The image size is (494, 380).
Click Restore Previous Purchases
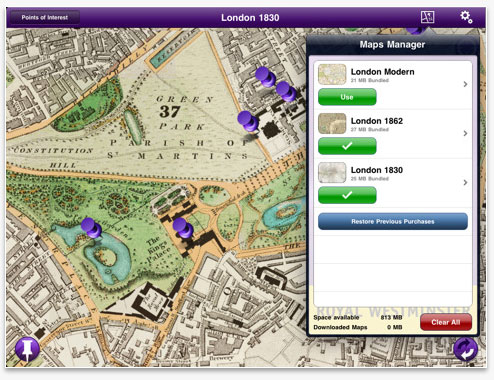pyautogui.click(x=393, y=221)
